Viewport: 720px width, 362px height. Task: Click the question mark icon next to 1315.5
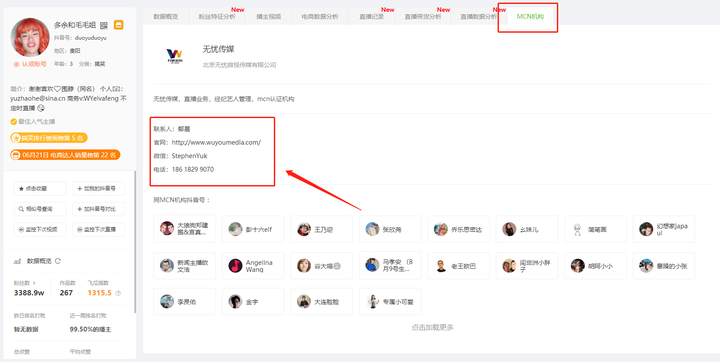[x=118, y=293]
